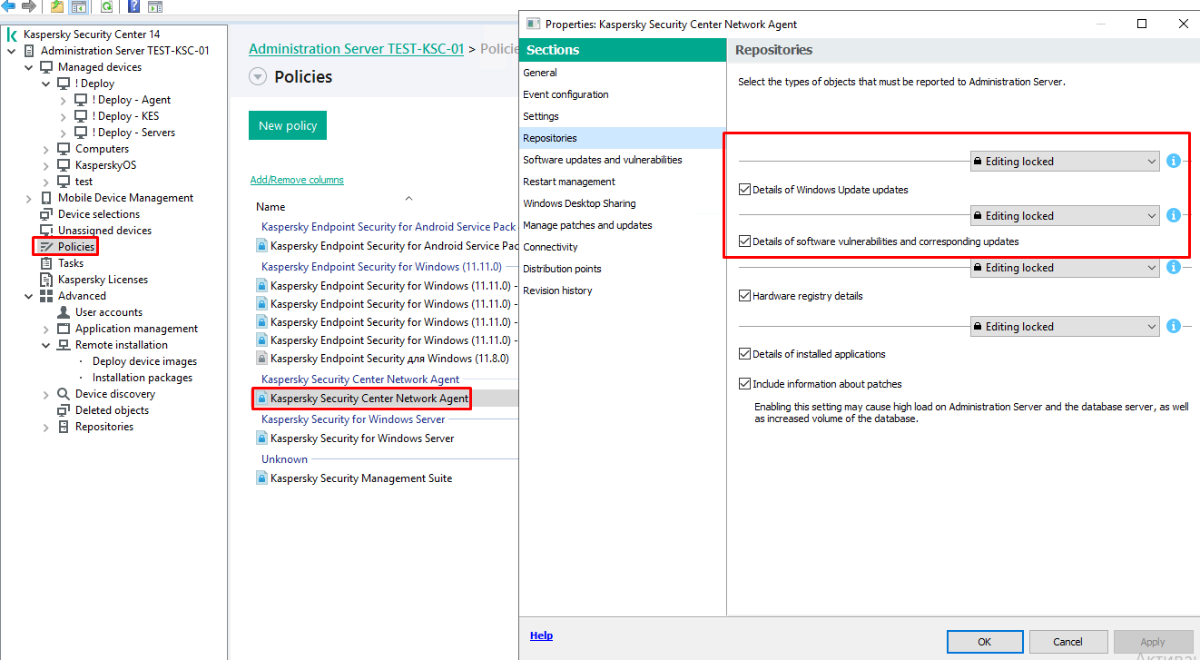The width and height of the screenshot is (1200, 660).
Task: Click the icon of Kaspersky Security Management Suite policy
Action: (x=262, y=479)
